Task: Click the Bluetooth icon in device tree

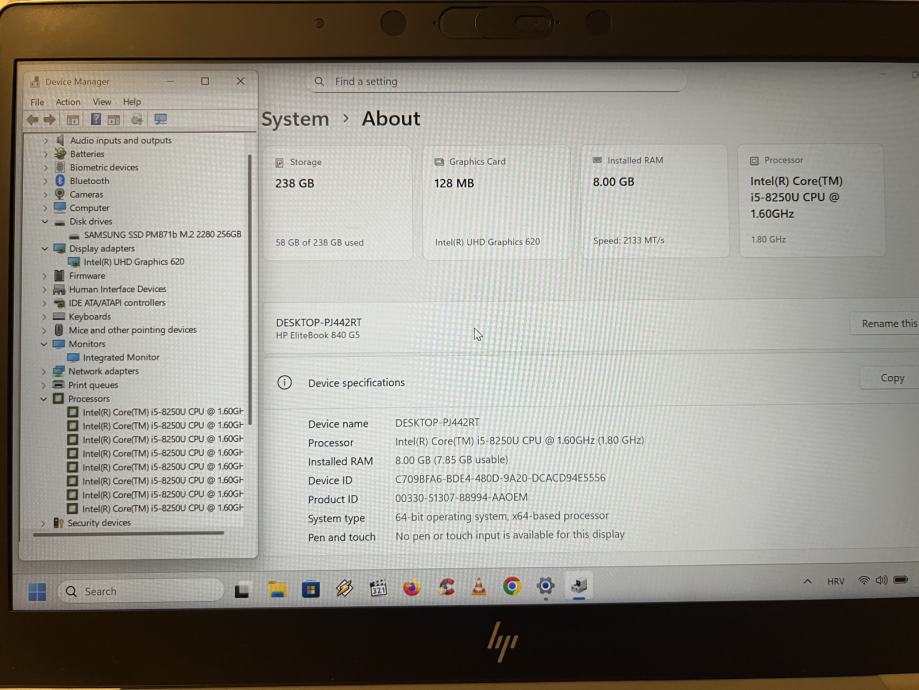Action: [x=60, y=181]
